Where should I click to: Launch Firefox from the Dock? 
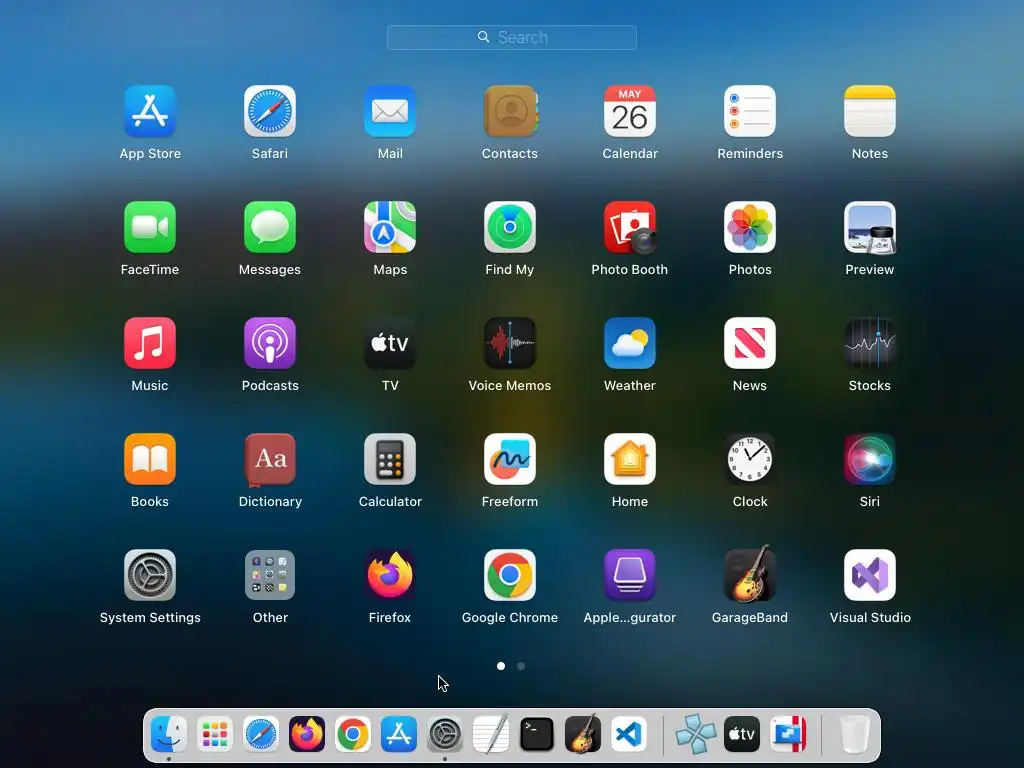(x=307, y=734)
